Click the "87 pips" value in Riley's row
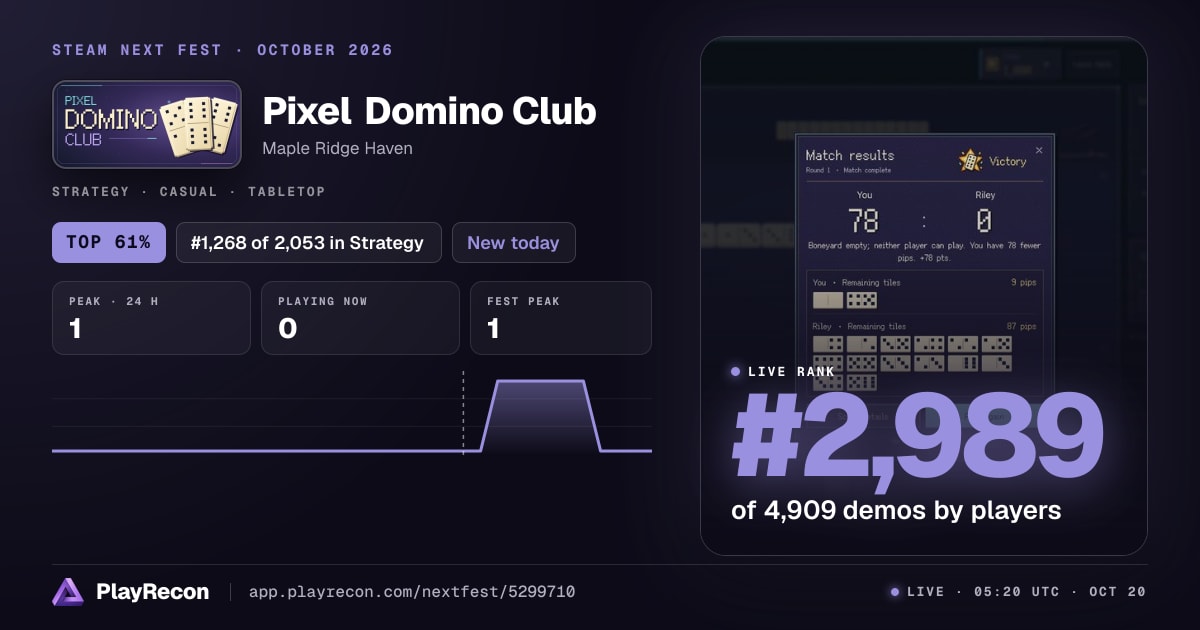The width and height of the screenshot is (1200, 630). [x=1021, y=326]
